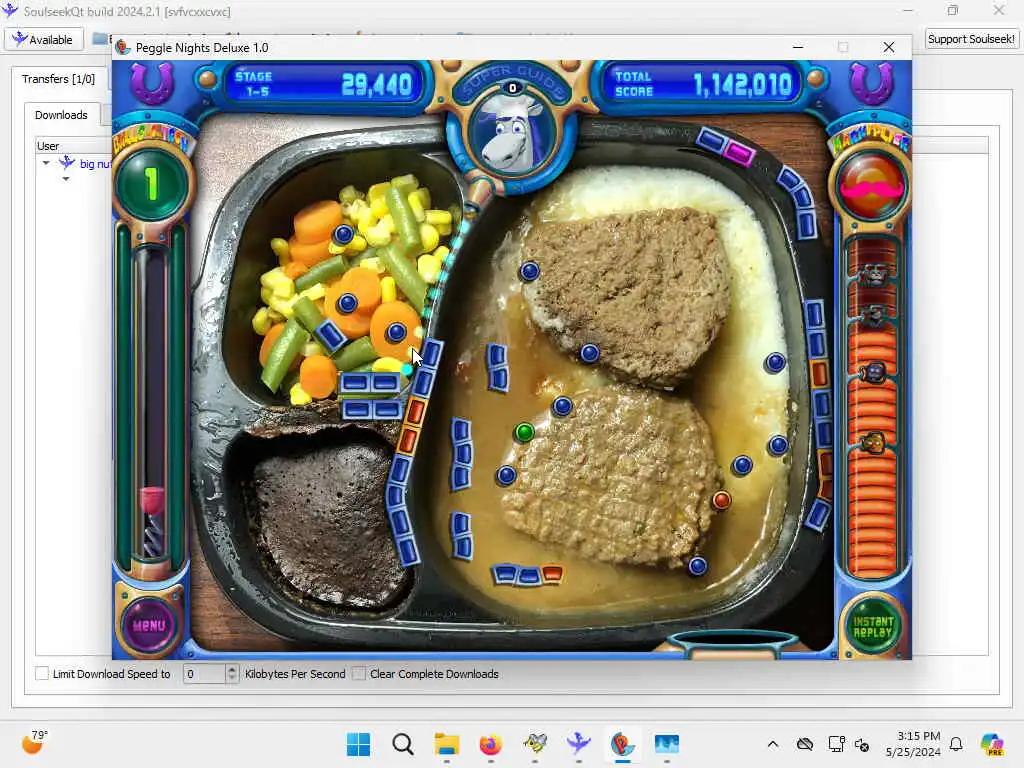Screen dimensions: 1024x768
Task: Click the topmost blue peg in vegetables
Action: (x=344, y=234)
